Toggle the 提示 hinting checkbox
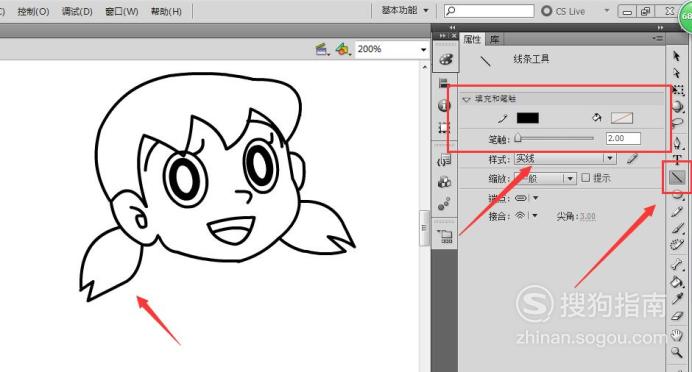Image resolution: width=692 pixels, height=372 pixels. [585, 178]
